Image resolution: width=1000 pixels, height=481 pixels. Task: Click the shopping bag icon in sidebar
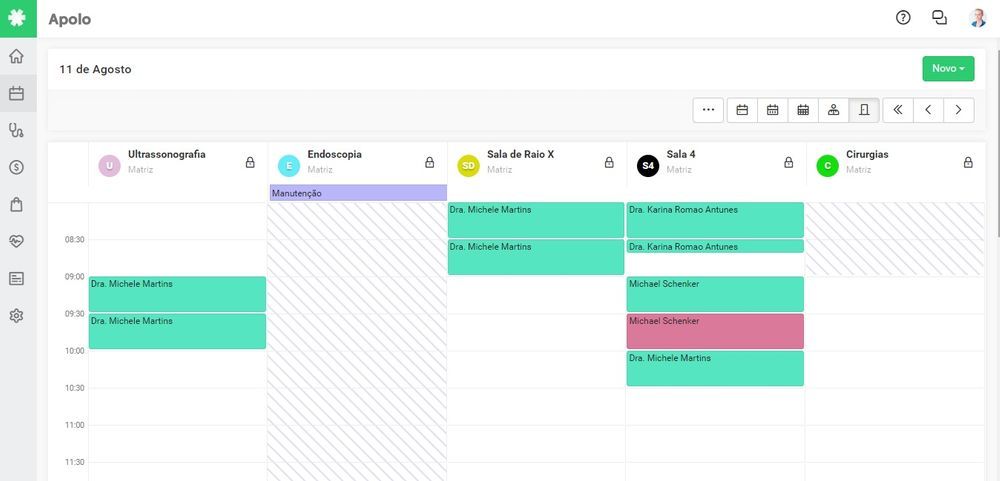point(16,204)
